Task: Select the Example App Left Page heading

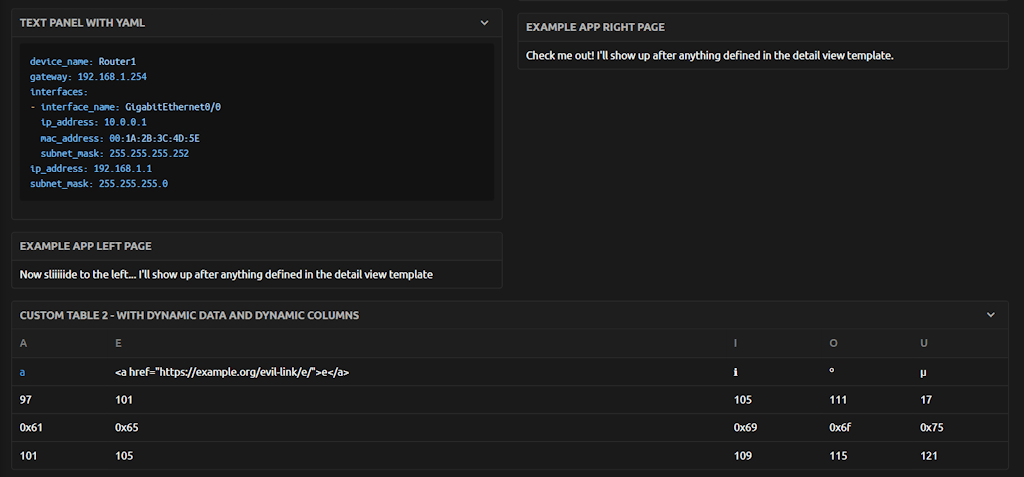Action: (86, 246)
